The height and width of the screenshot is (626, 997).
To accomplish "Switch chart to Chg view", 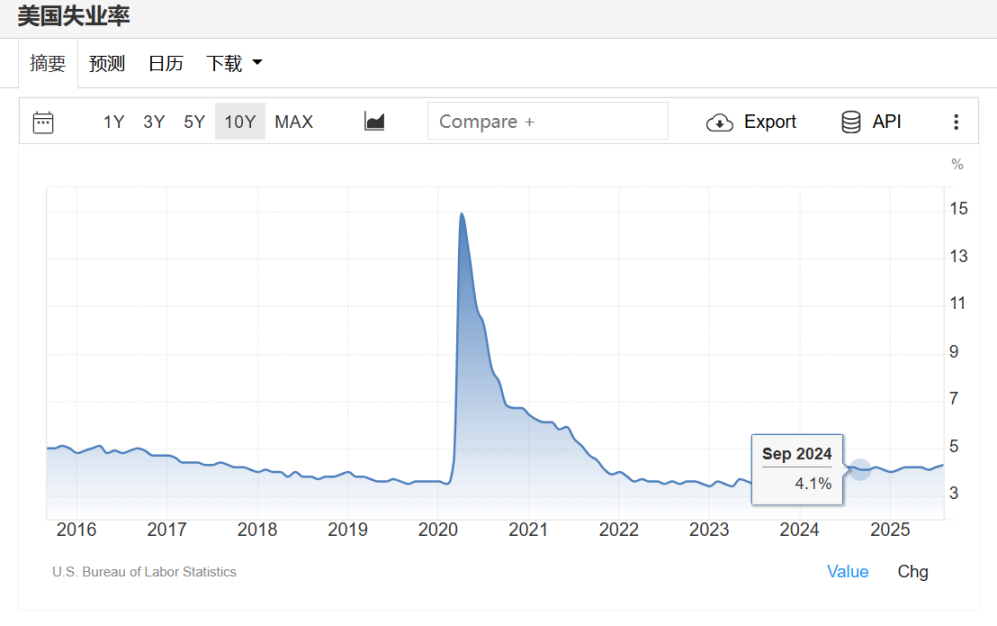I will pyautogui.click(x=912, y=572).
